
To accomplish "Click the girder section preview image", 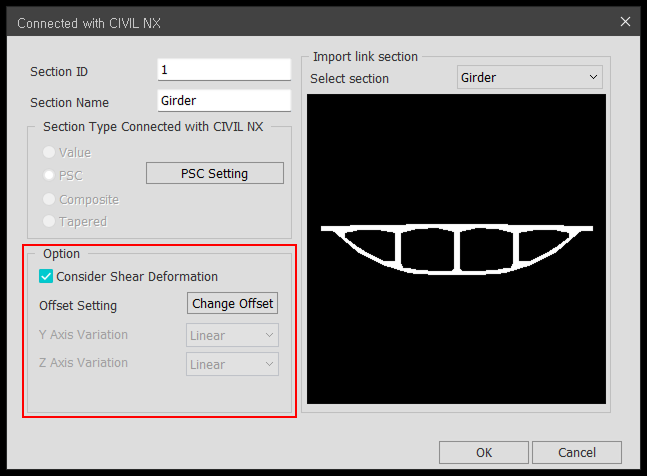I will pos(456,249).
